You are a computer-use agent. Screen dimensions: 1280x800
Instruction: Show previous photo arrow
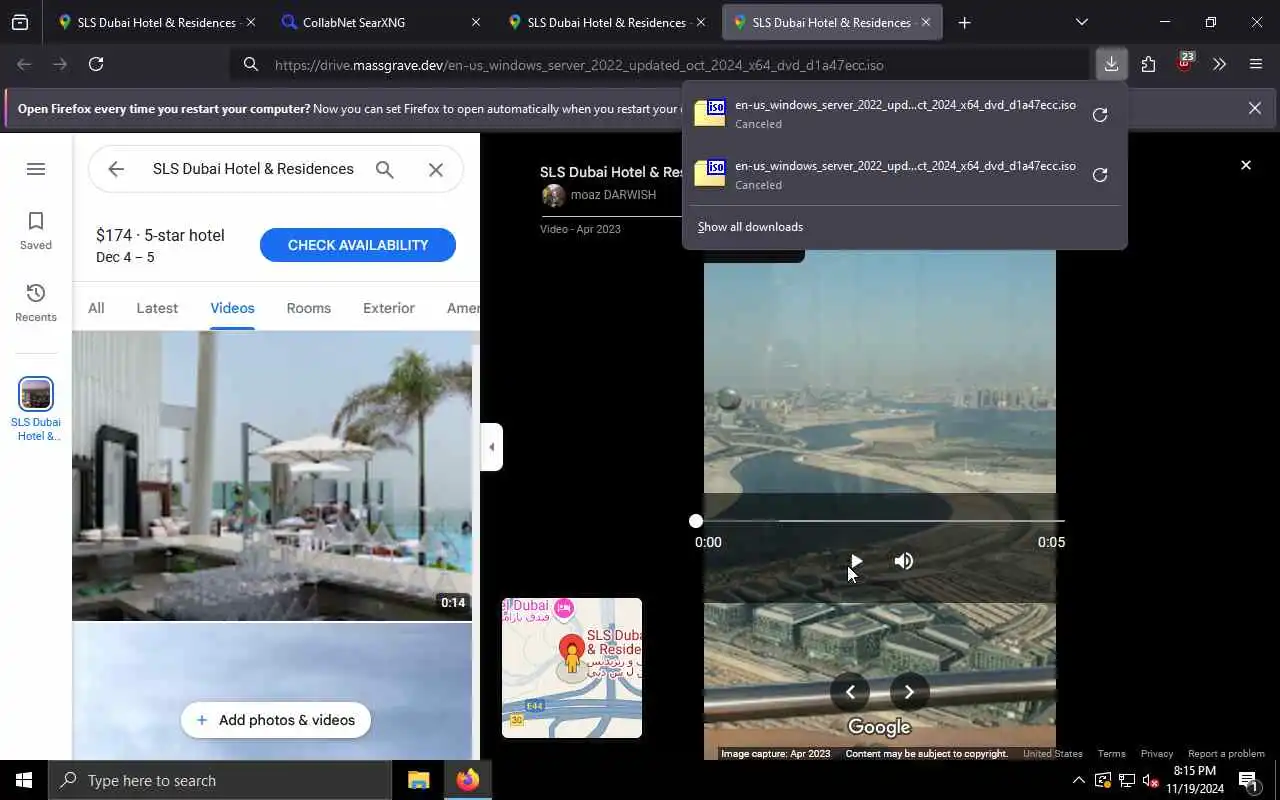coord(850,692)
